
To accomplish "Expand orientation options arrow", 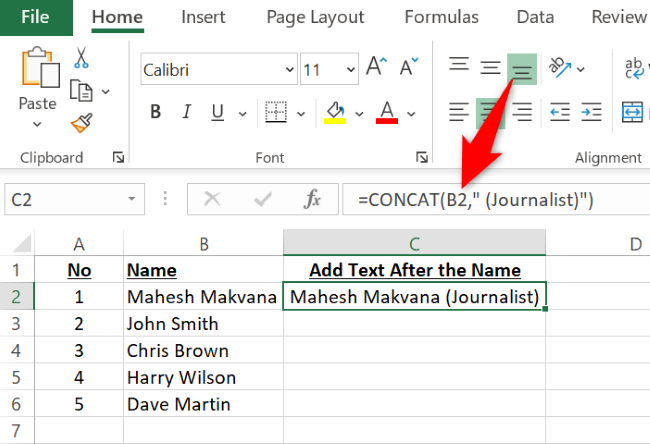I will click(x=581, y=69).
